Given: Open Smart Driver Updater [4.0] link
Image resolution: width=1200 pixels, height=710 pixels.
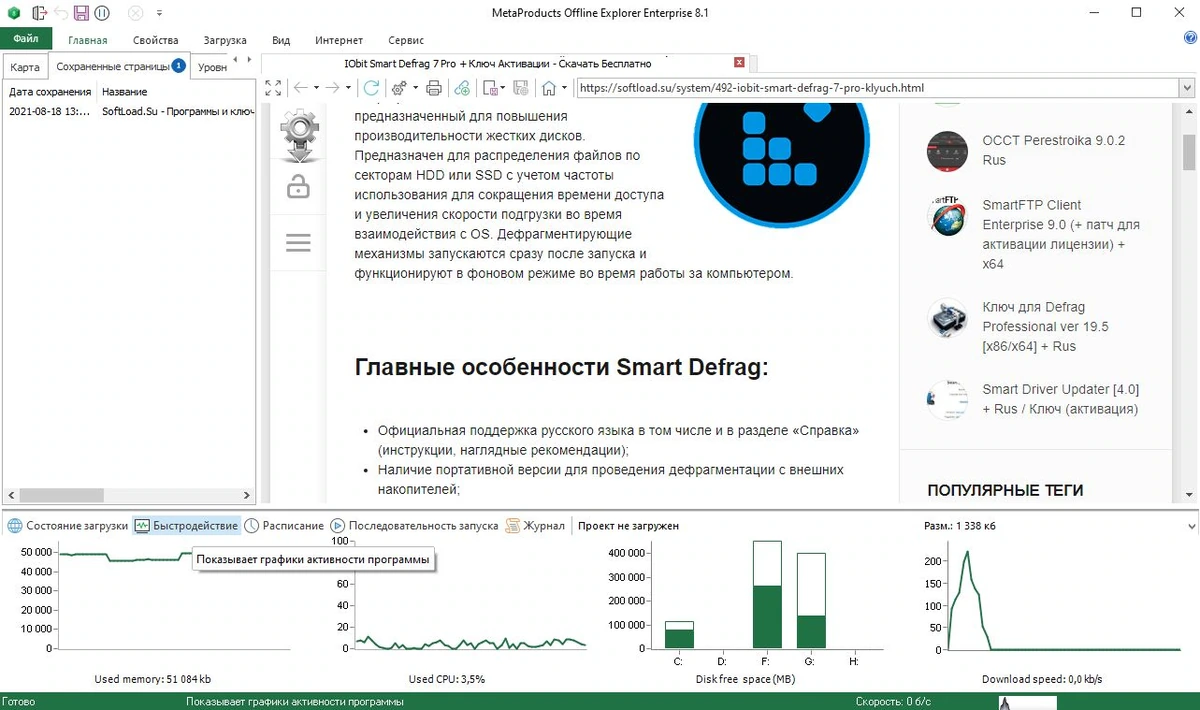Looking at the screenshot, I should [1060, 399].
